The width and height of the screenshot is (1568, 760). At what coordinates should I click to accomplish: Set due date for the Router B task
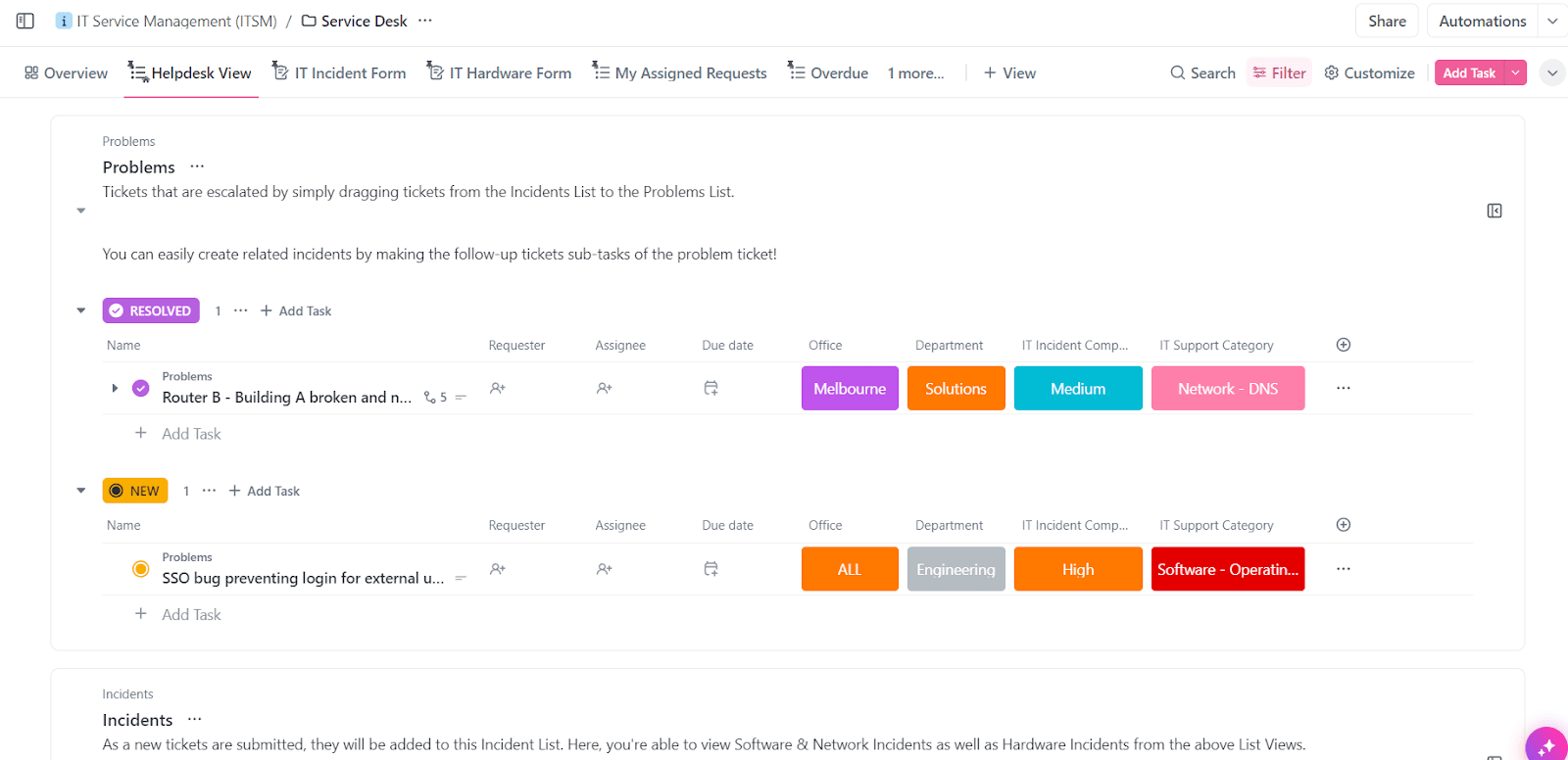pyautogui.click(x=710, y=388)
